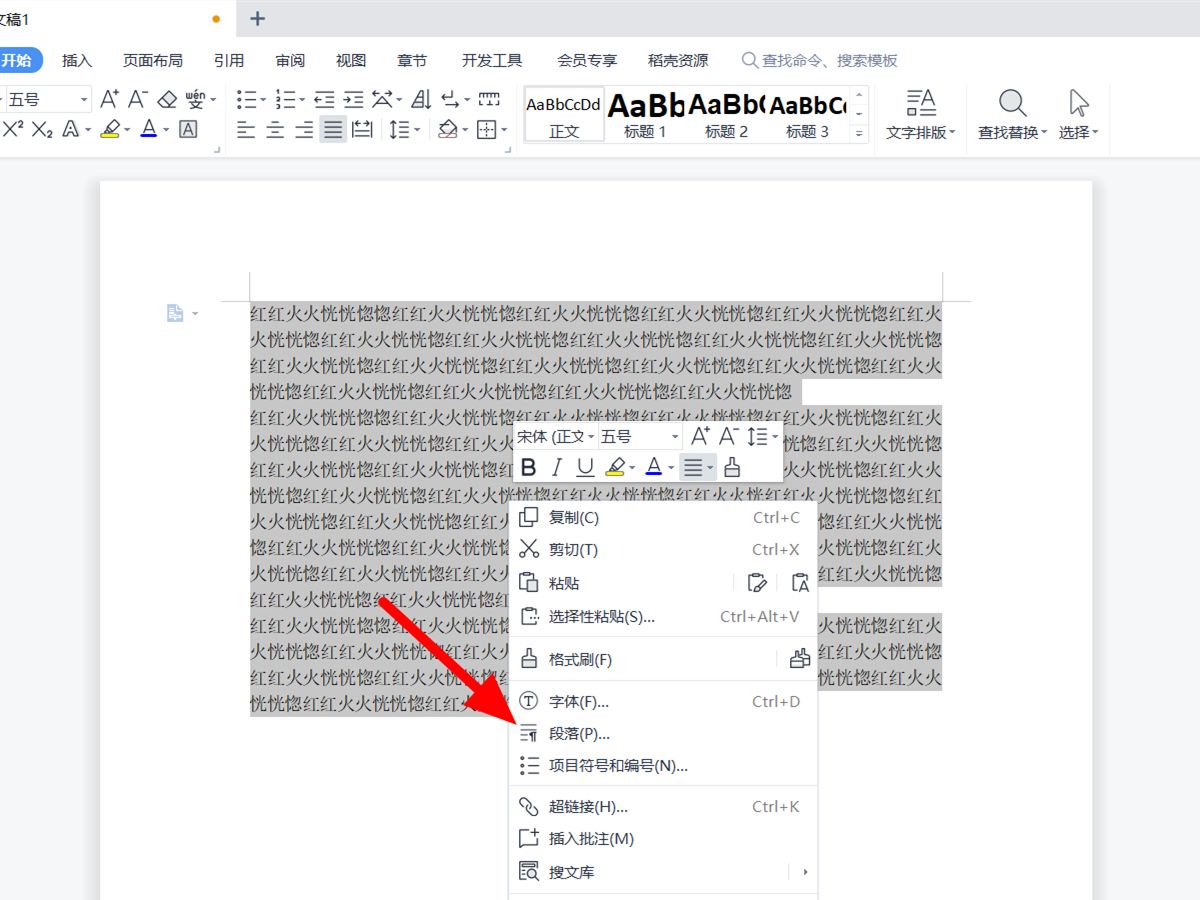Toggle underline in the floating mini toolbar
1200x900 pixels.
point(586,467)
